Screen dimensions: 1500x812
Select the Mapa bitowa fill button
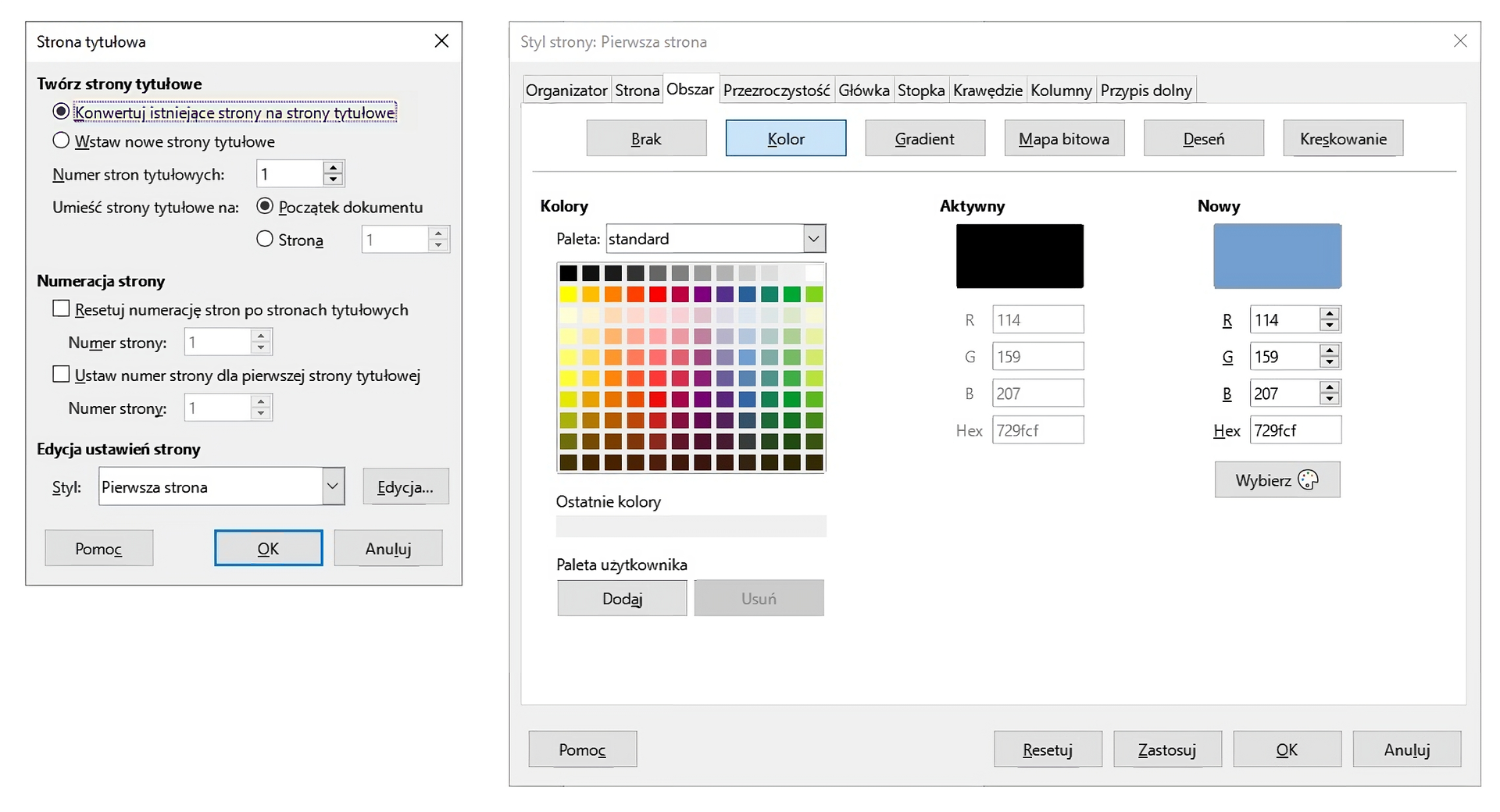click(1064, 138)
